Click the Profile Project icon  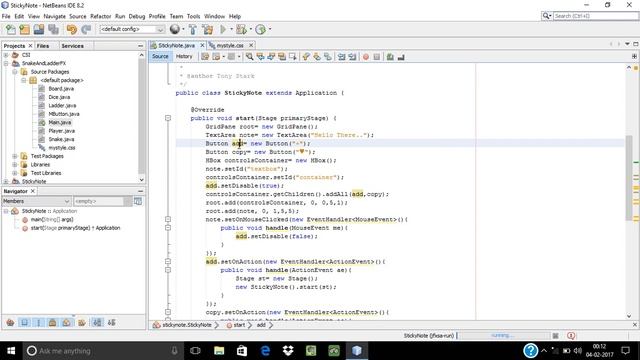pyautogui.click(x=260, y=29)
